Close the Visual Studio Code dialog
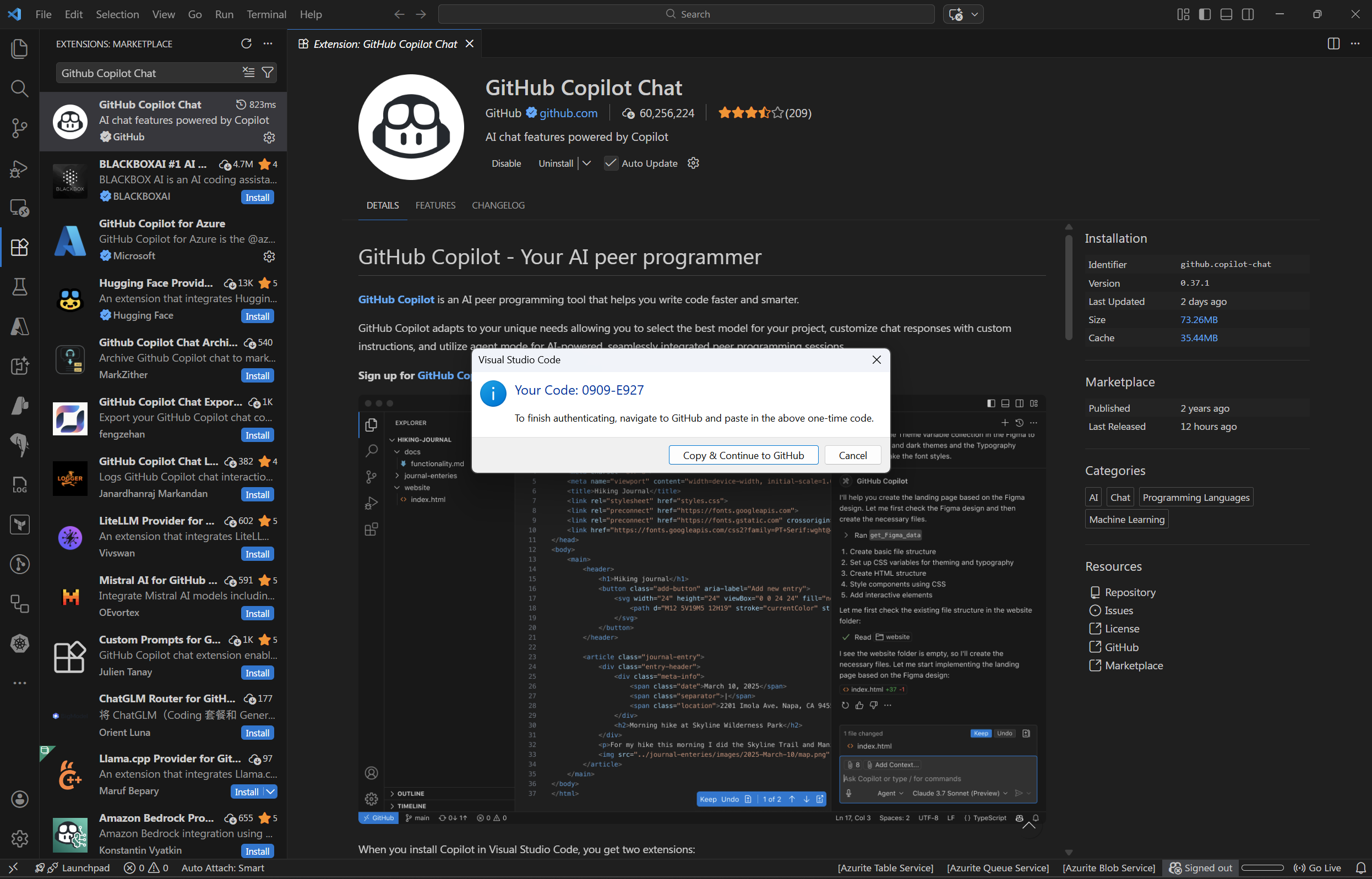Image resolution: width=1372 pixels, height=879 pixels. (876, 359)
